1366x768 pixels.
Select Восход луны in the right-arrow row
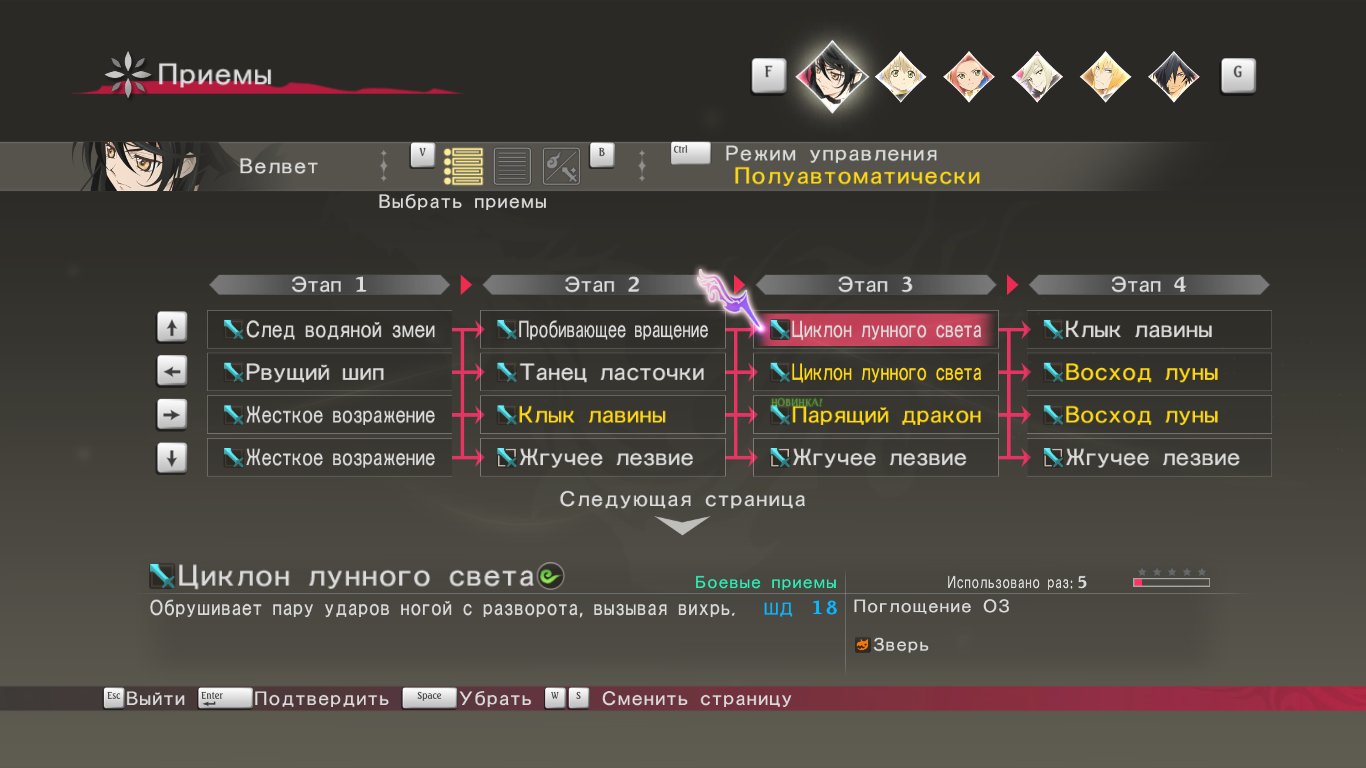tap(1149, 415)
